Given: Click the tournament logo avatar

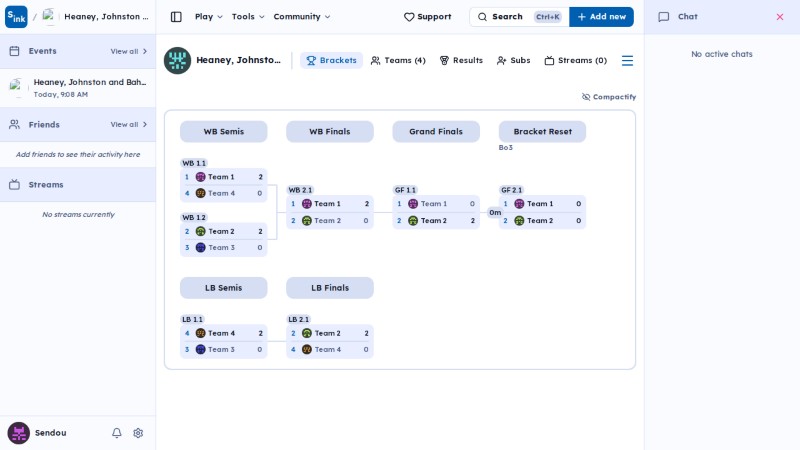Looking at the screenshot, I should coord(177,60).
